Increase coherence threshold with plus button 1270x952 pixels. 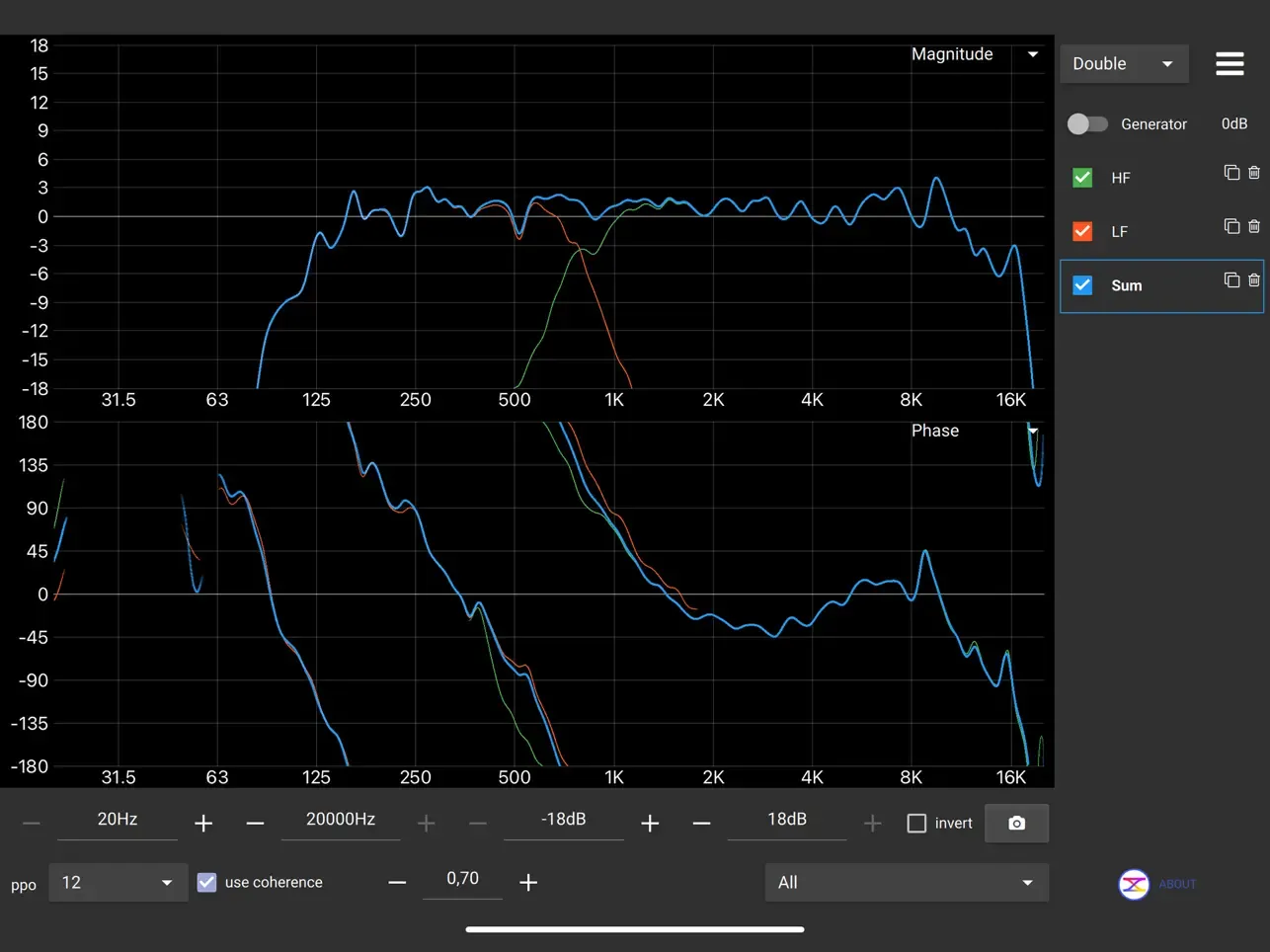click(528, 882)
